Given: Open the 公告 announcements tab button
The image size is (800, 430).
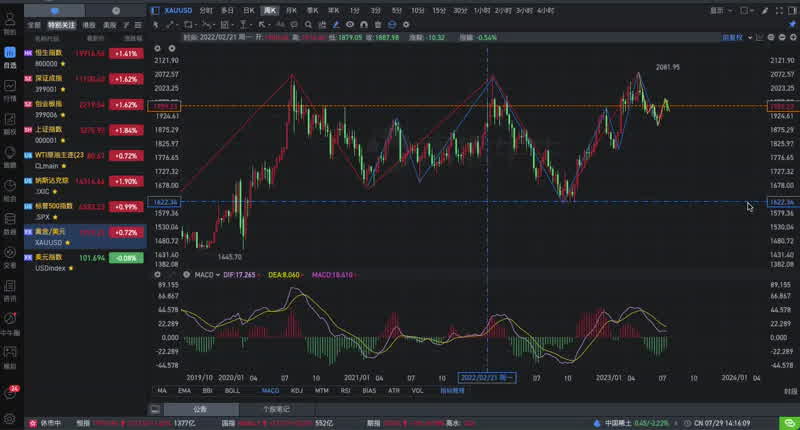Looking at the screenshot, I should (200, 409).
